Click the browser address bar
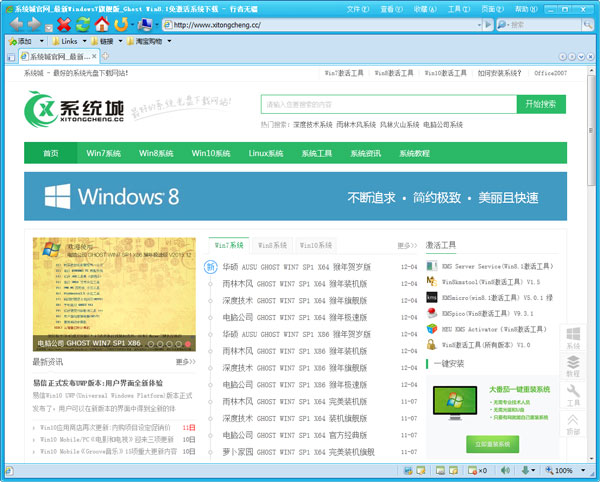Image resolution: width=600 pixels, height=482 pixels. [x=320, y=25]
